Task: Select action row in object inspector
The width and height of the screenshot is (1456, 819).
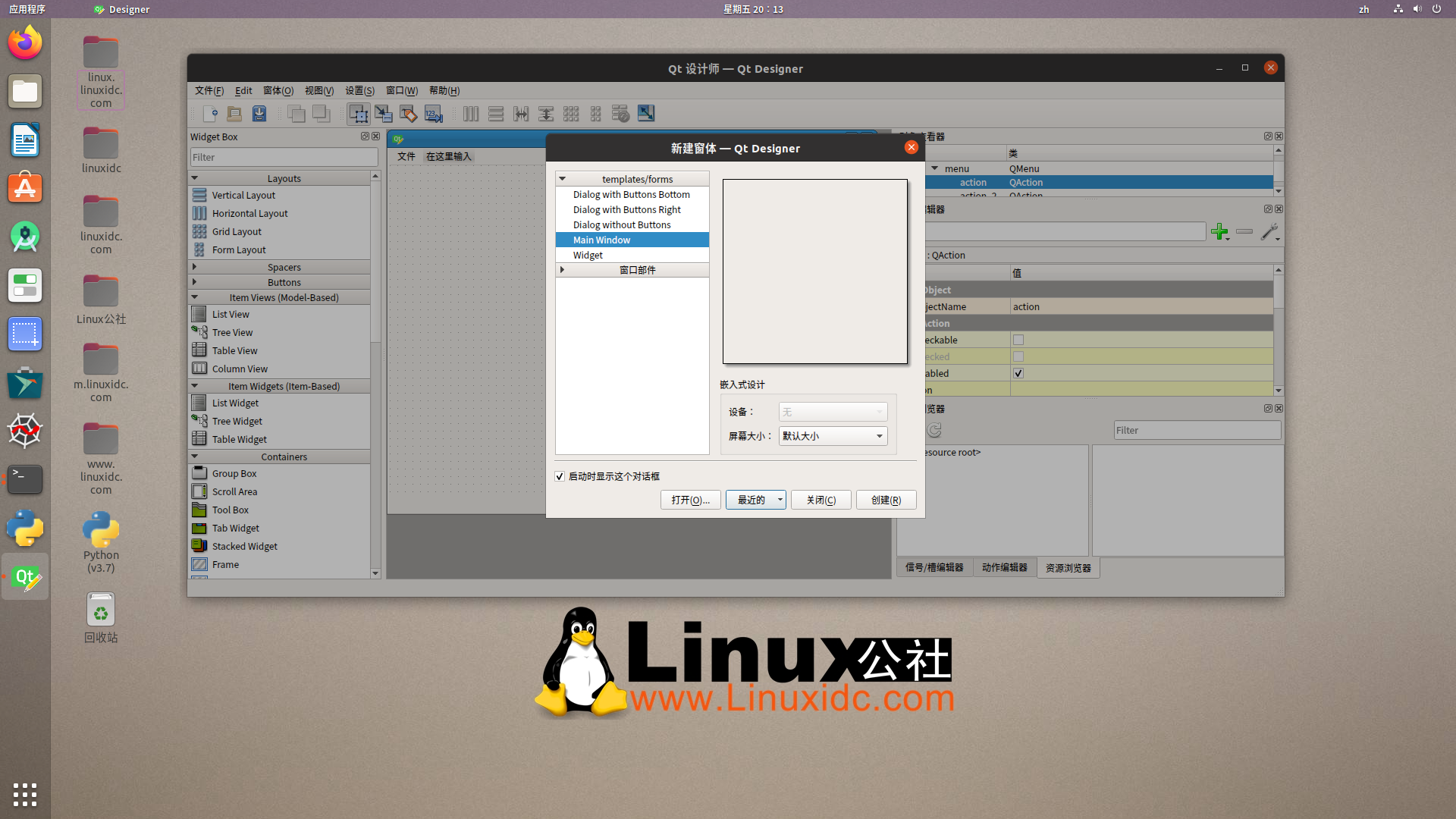Action: tap(1098, 183)
